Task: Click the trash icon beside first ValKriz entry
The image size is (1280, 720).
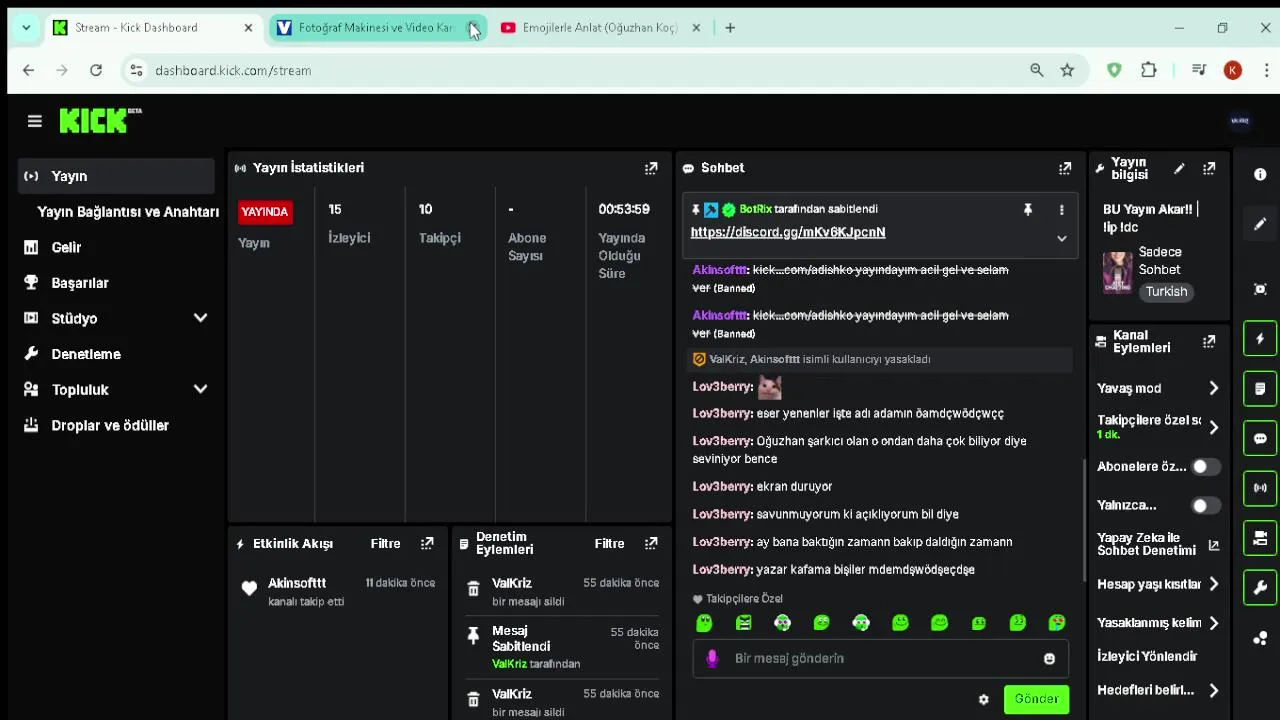Action: click(x=474, y=590)
